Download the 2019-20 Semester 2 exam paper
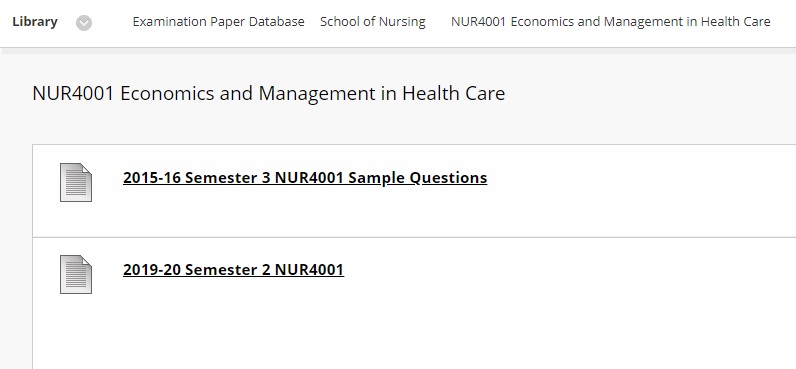This screenshot has width=796, height=369. click(x=234, y=270)
